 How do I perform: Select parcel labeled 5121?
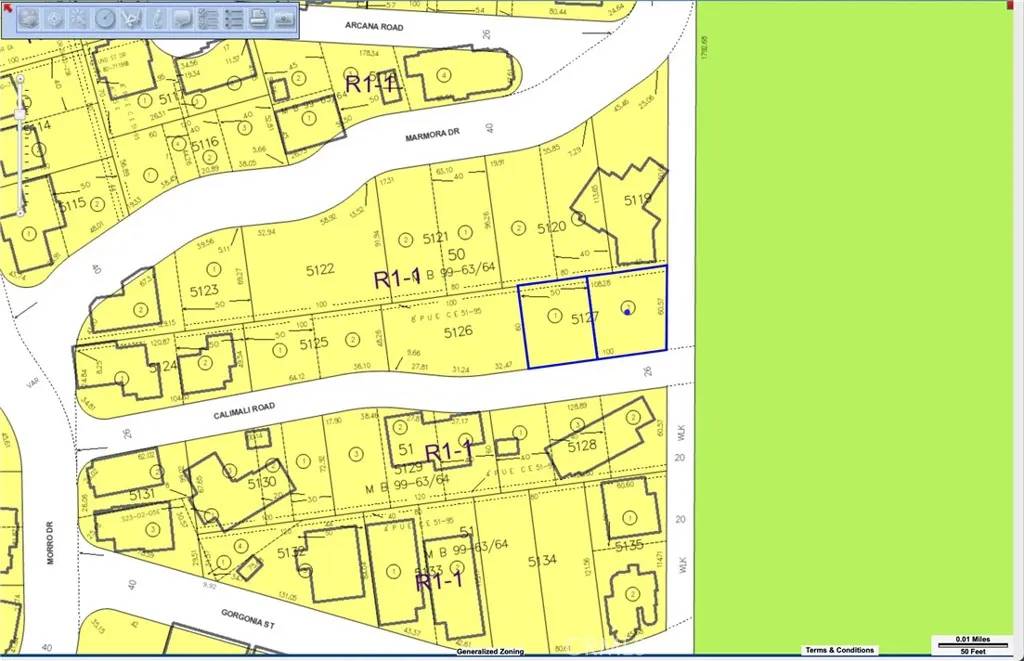pos(435,238)
